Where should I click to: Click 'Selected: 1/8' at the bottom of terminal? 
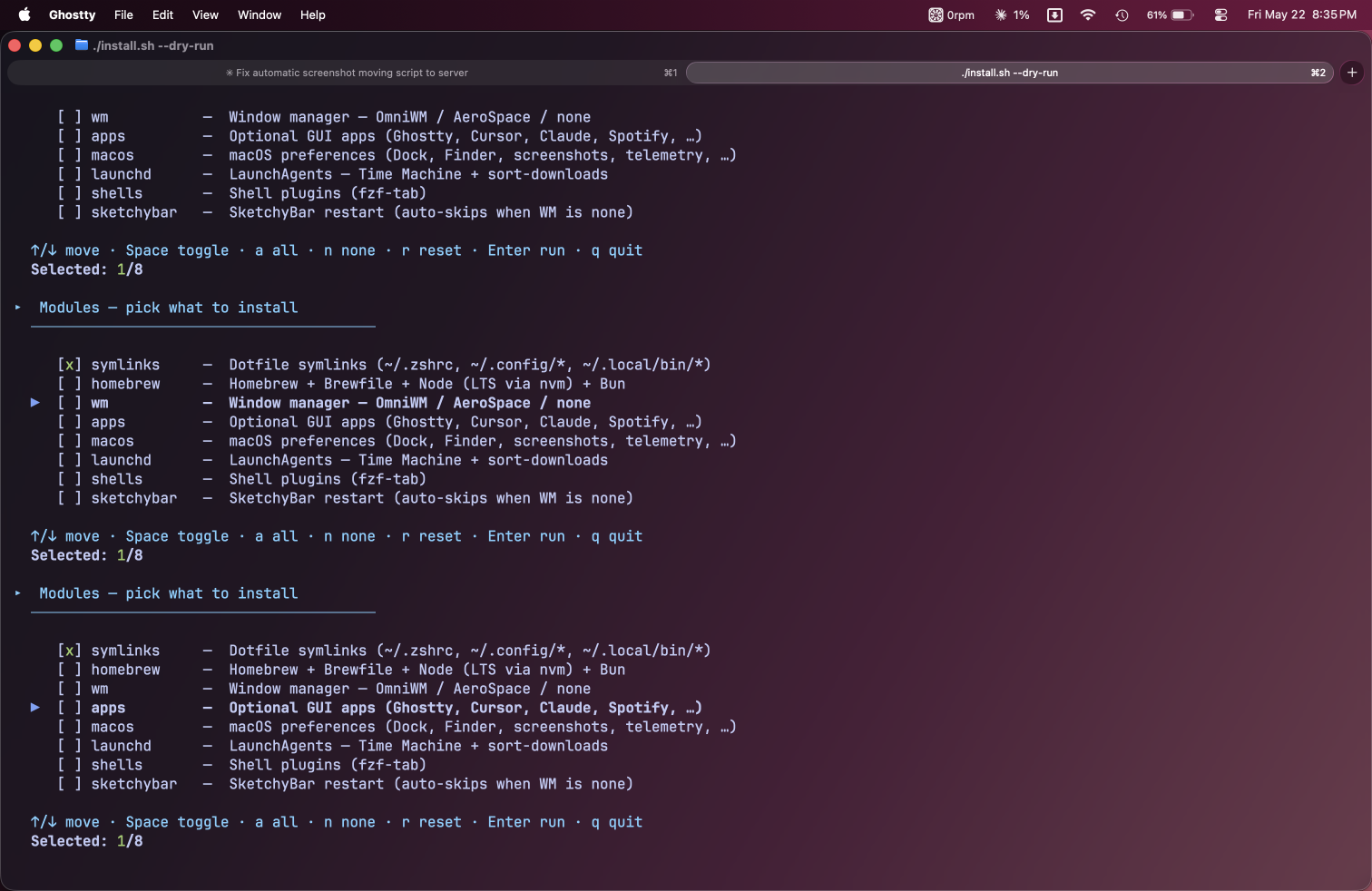pyautogui.click(x=87, y=841)
